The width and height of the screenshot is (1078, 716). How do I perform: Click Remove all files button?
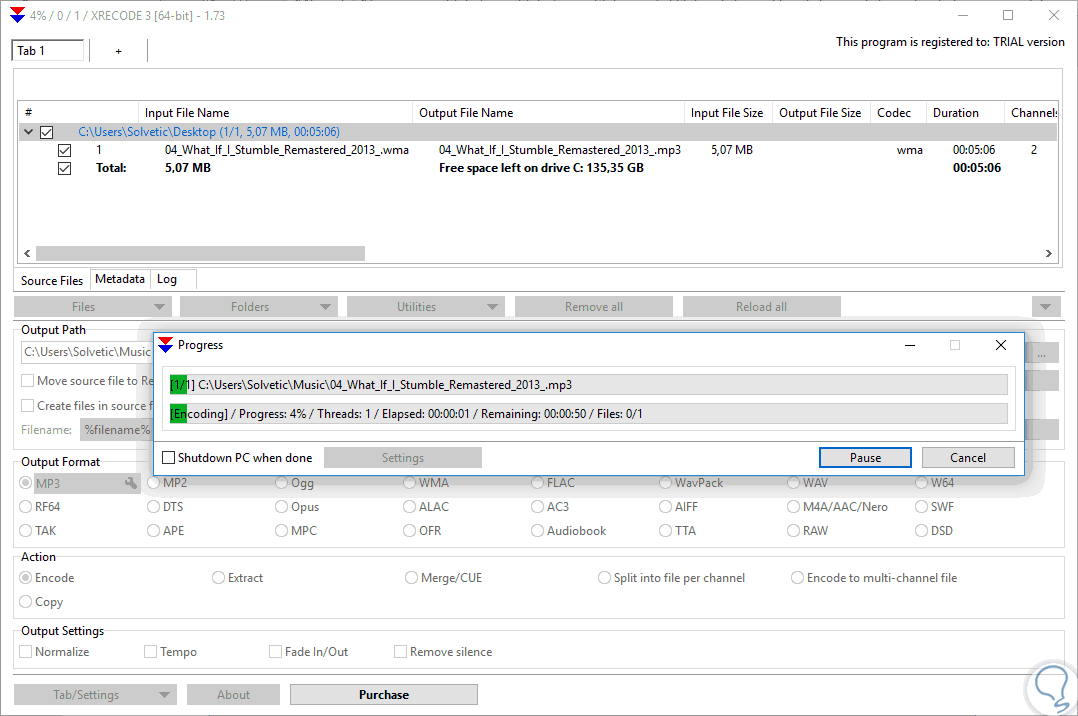(x=593, y=307)
